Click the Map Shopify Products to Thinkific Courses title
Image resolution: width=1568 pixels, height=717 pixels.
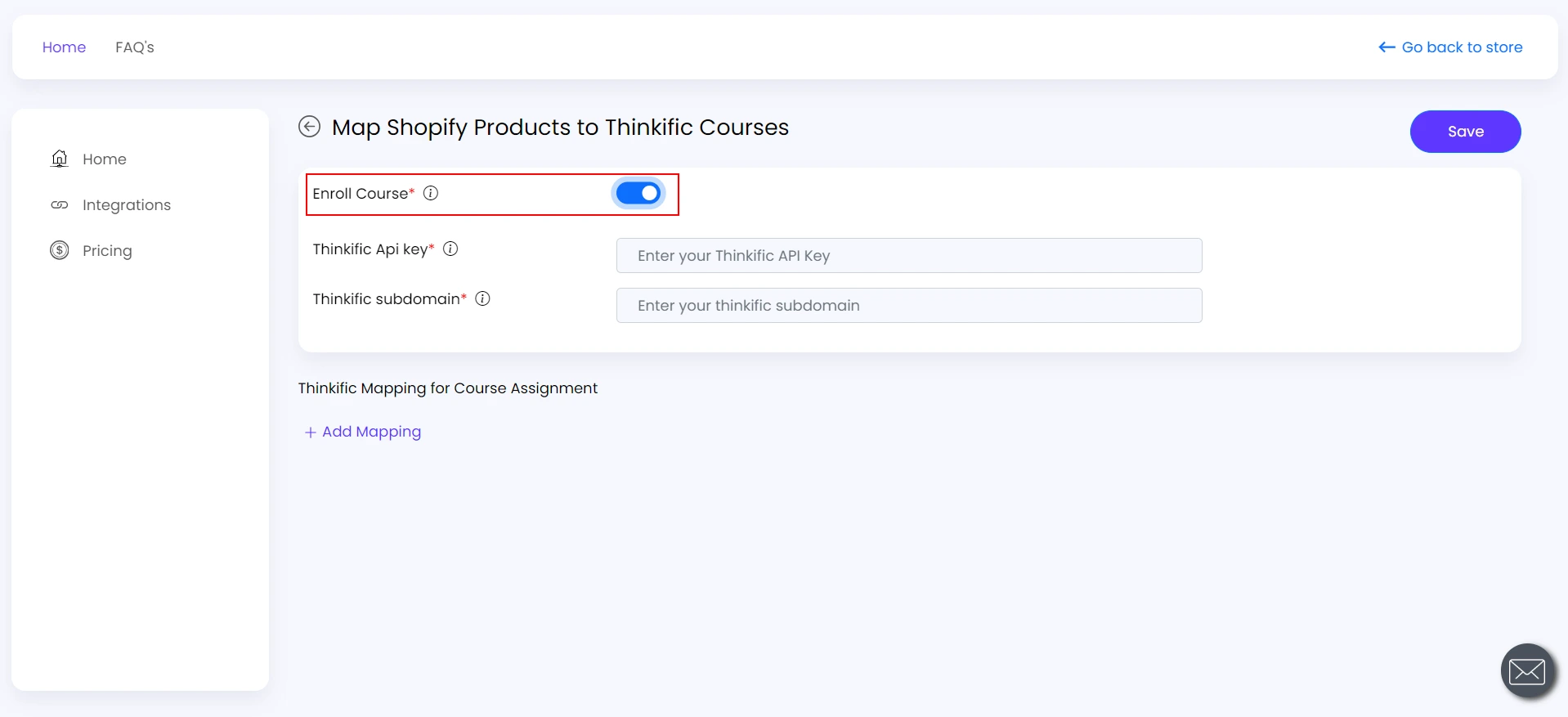(560, 128)
